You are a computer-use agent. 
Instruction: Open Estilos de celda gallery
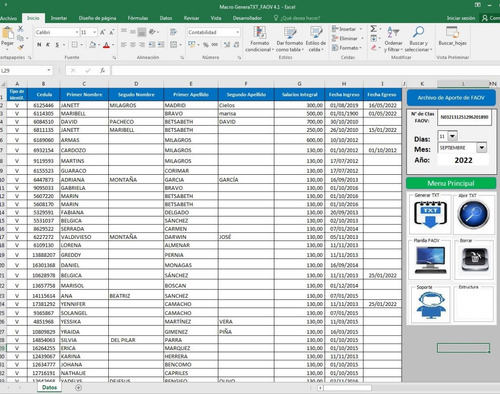coord(316,39)
